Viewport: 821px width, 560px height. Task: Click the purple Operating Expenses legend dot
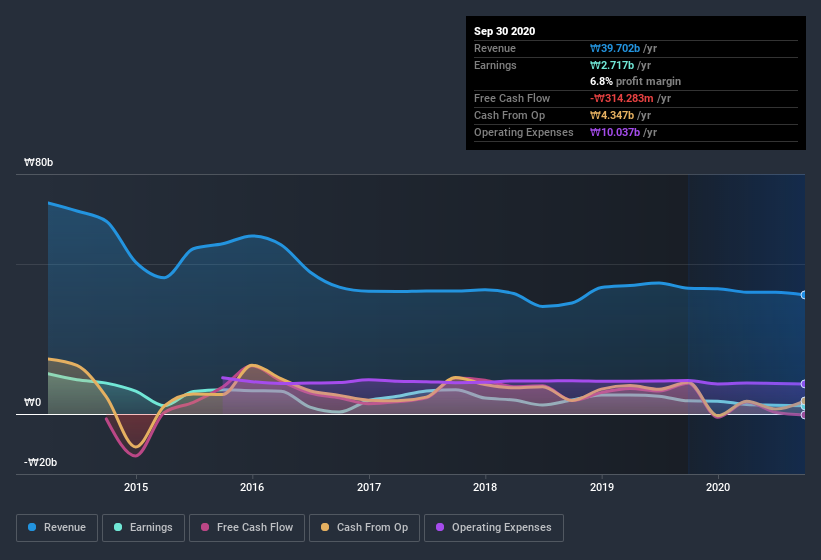point(440,527)
